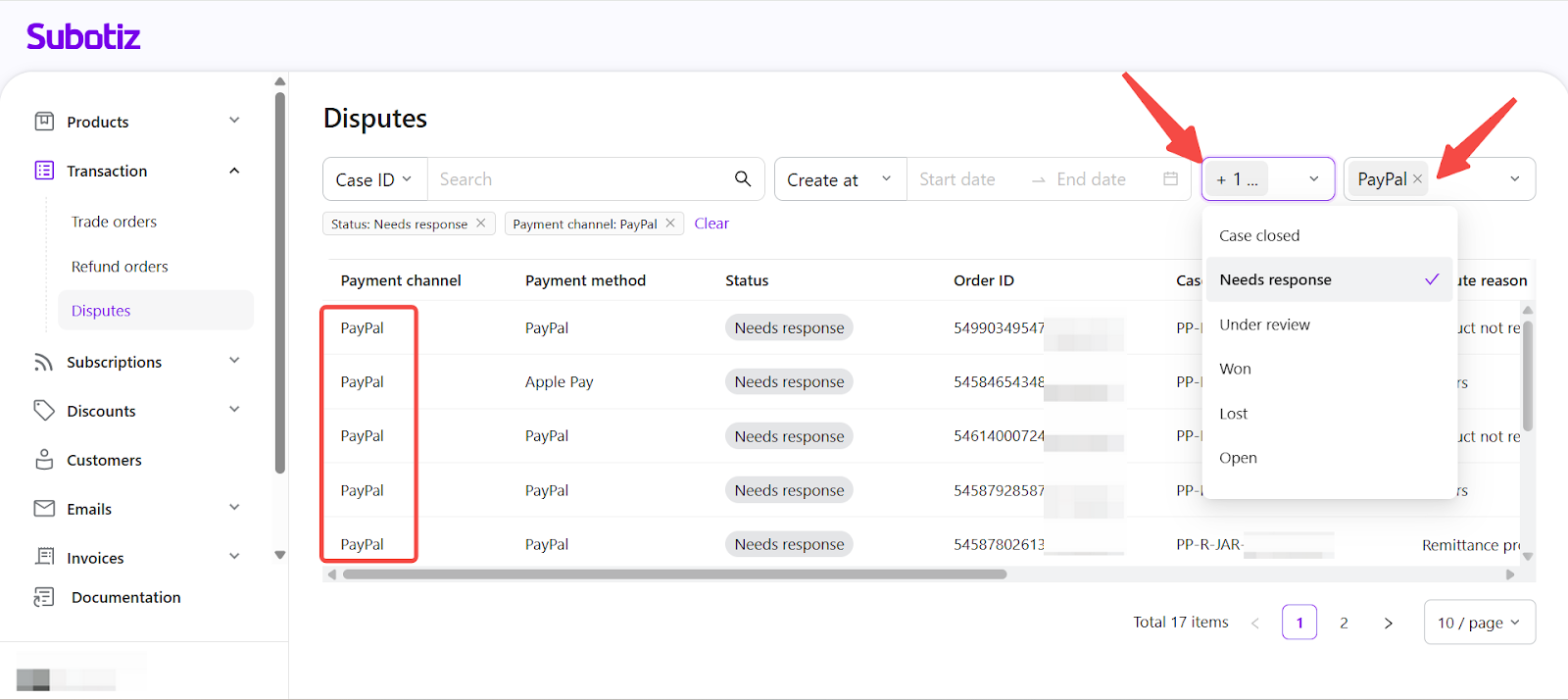Click the horizontal table scrollbar
The width and height of the screenshot is (1568, 700).
tap(674, 575)
